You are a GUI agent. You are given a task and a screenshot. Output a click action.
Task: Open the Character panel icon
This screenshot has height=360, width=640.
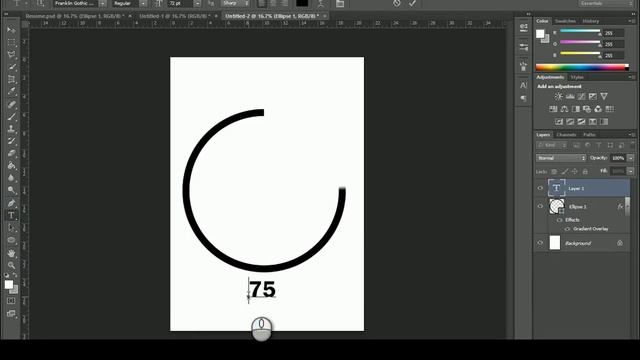tap(524, 85)
